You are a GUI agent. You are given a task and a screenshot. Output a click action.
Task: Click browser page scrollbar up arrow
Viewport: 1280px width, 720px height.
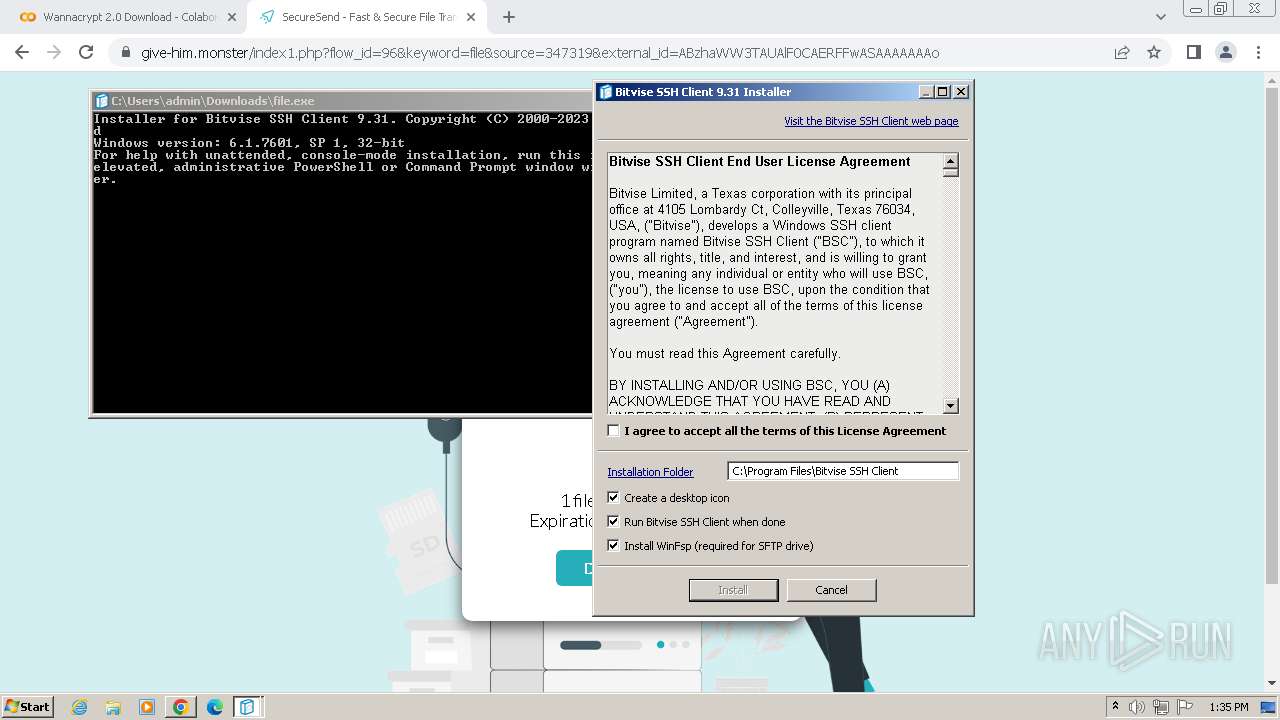1272,79
